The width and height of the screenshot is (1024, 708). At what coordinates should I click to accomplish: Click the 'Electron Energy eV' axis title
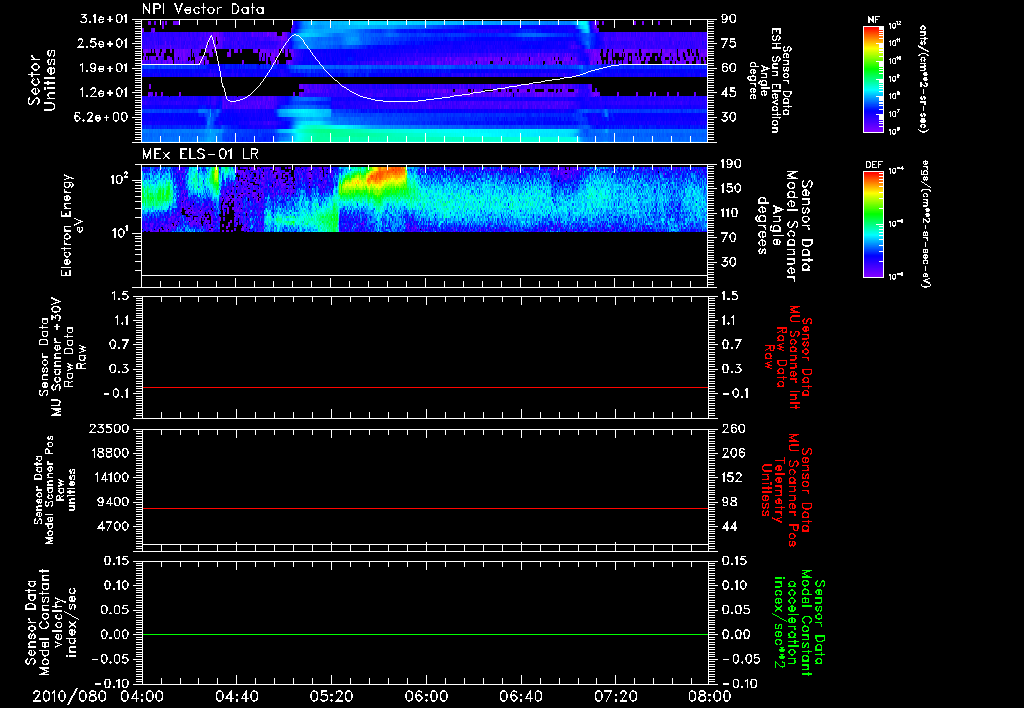[73, 225]
